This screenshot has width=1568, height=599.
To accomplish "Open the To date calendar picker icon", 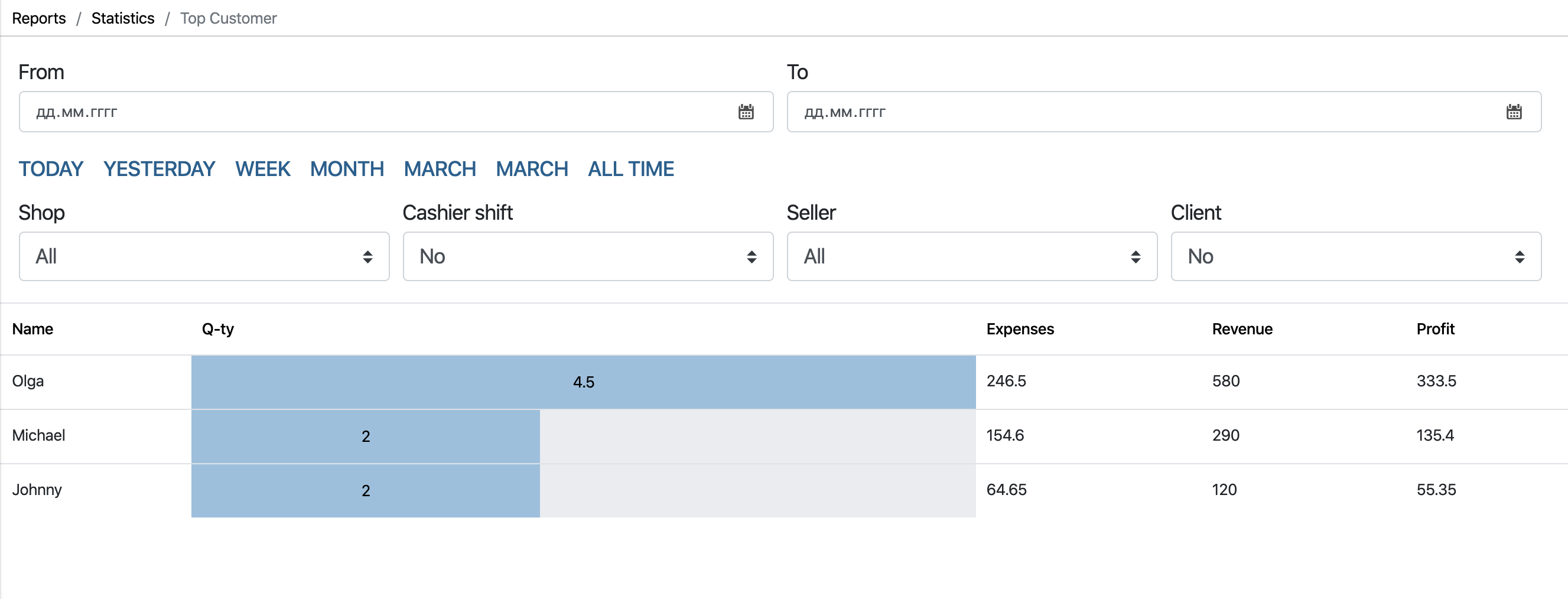I will (1513, 112).
